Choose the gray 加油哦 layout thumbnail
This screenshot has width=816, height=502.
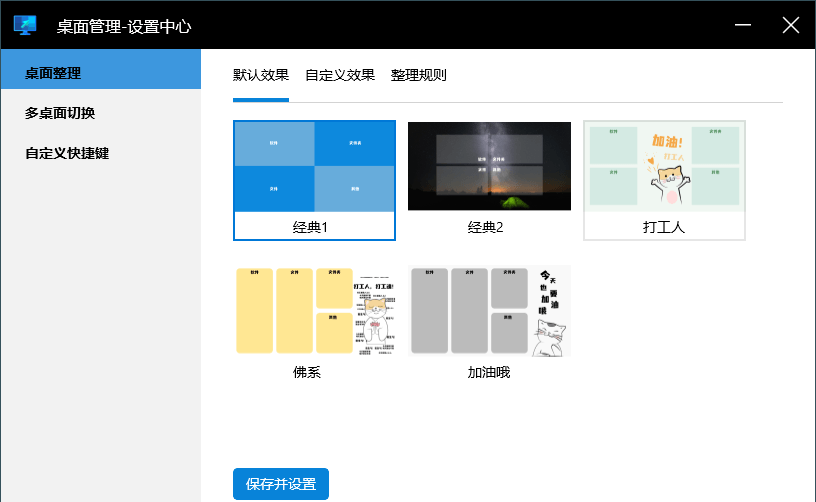pyautogui.click(x=489, y=310)
